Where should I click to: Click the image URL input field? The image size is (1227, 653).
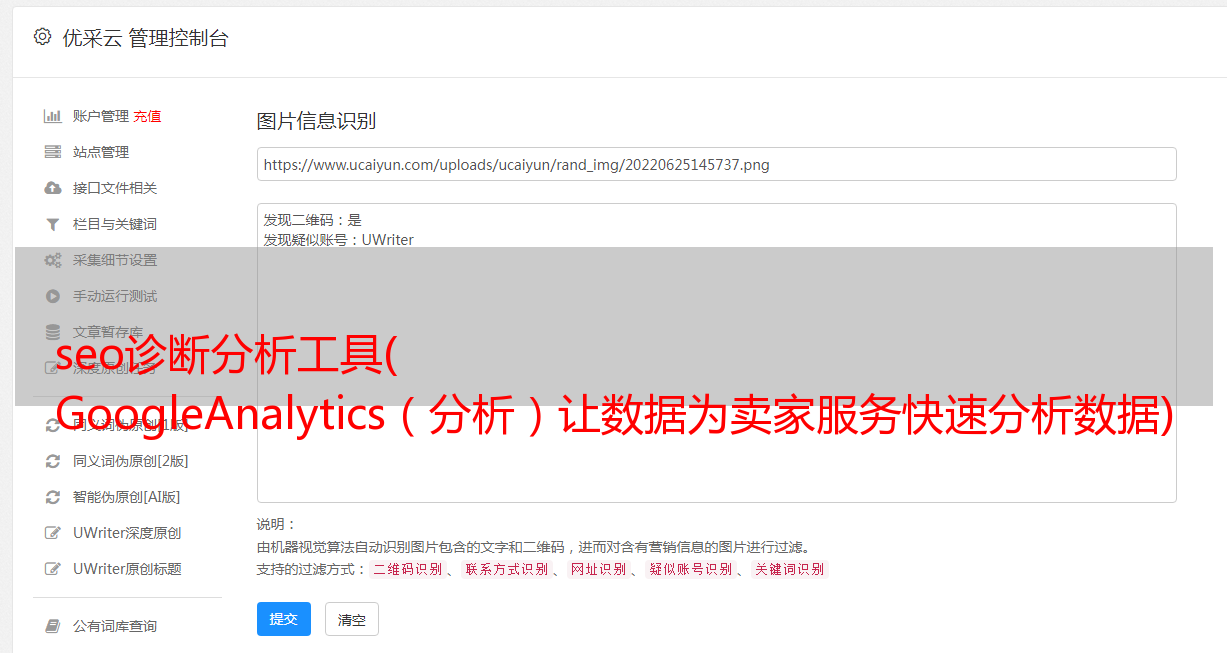(x=716, y=164)
